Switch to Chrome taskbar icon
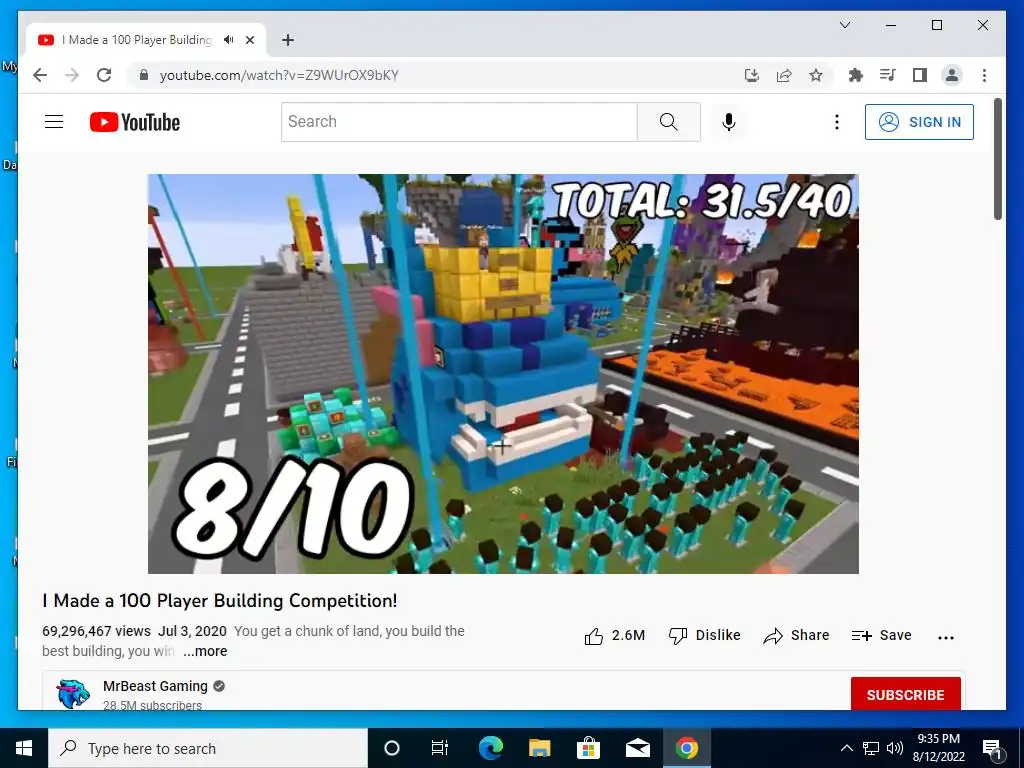 686,748
